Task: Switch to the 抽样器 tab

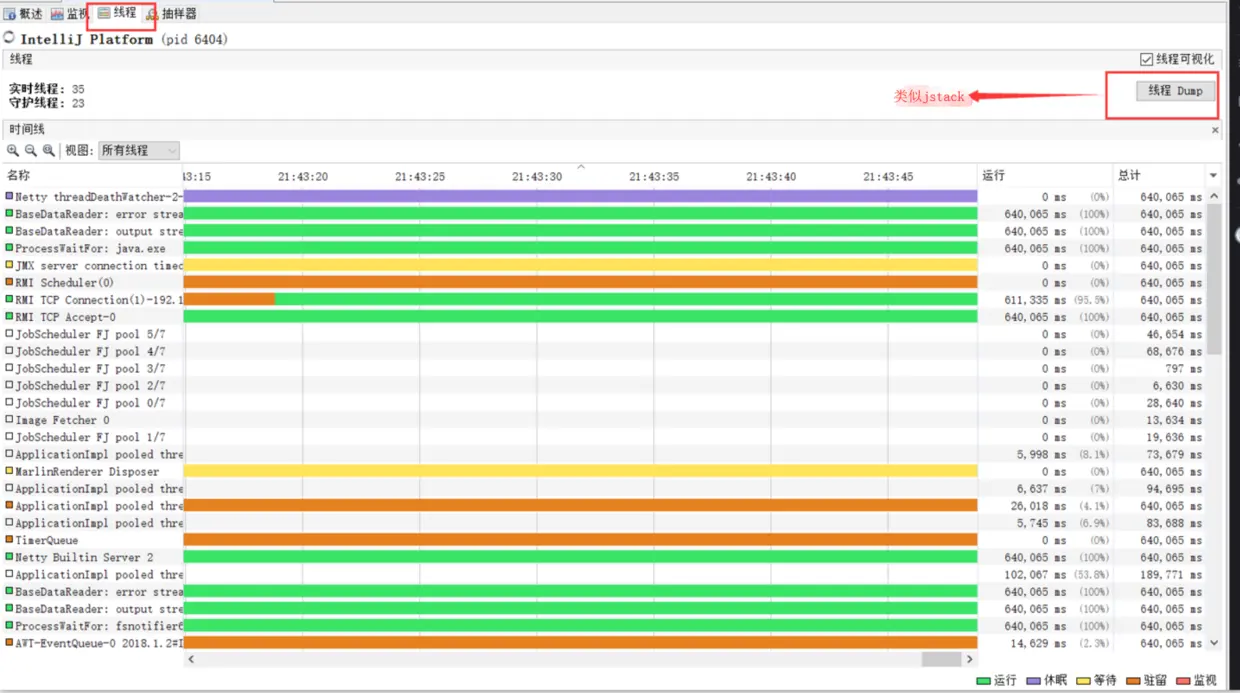Action: coord(171,14)
